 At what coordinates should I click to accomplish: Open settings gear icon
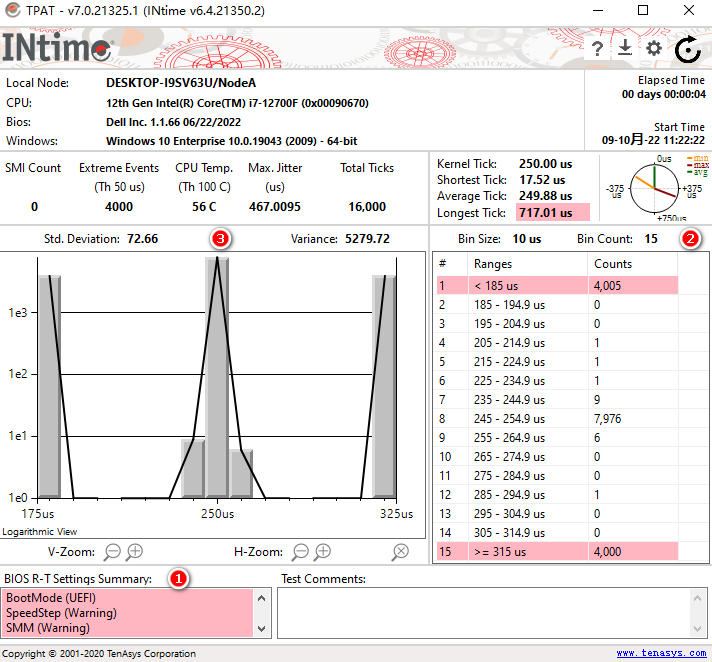pos(654,48)
